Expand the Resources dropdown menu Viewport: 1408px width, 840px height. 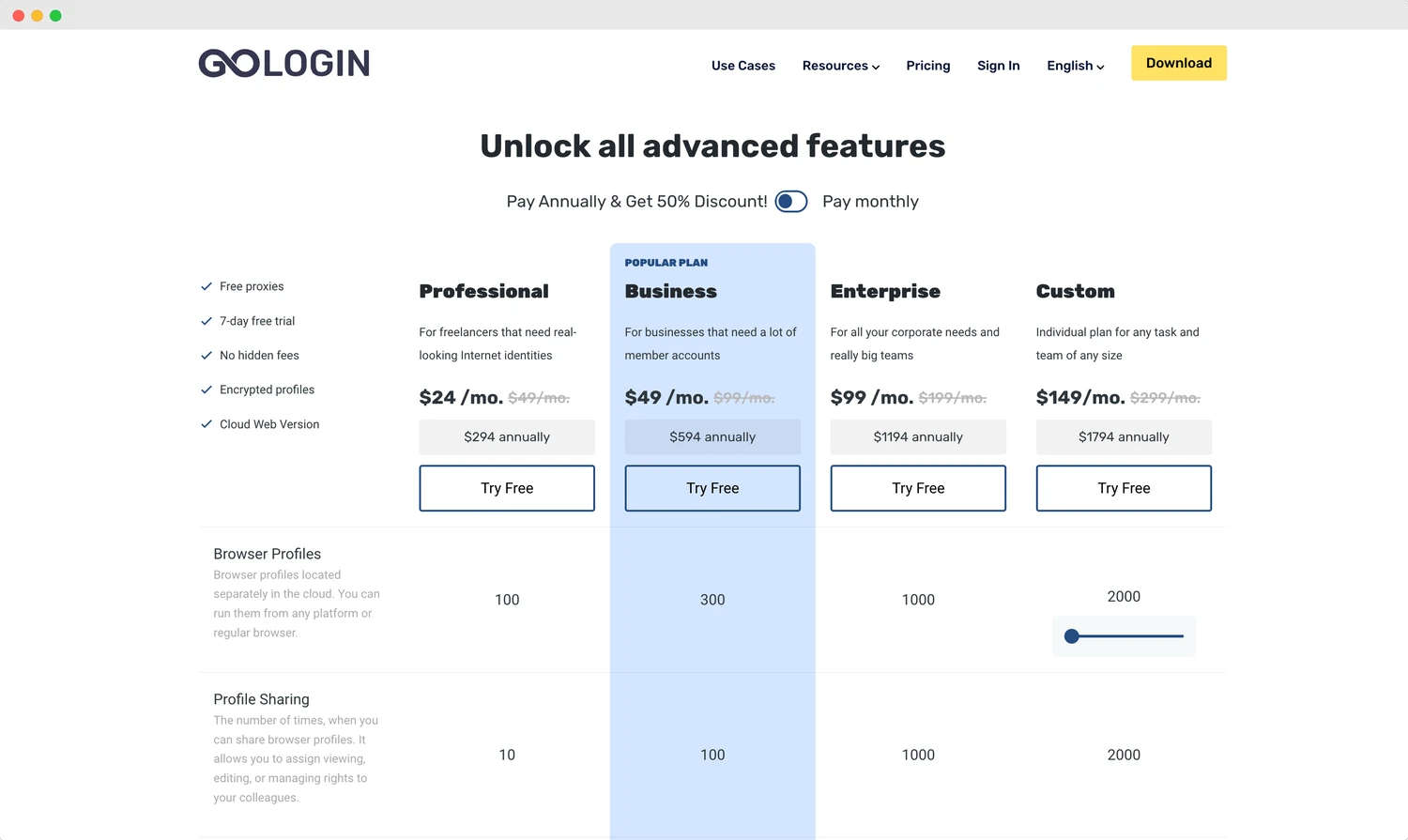[841, 66]
